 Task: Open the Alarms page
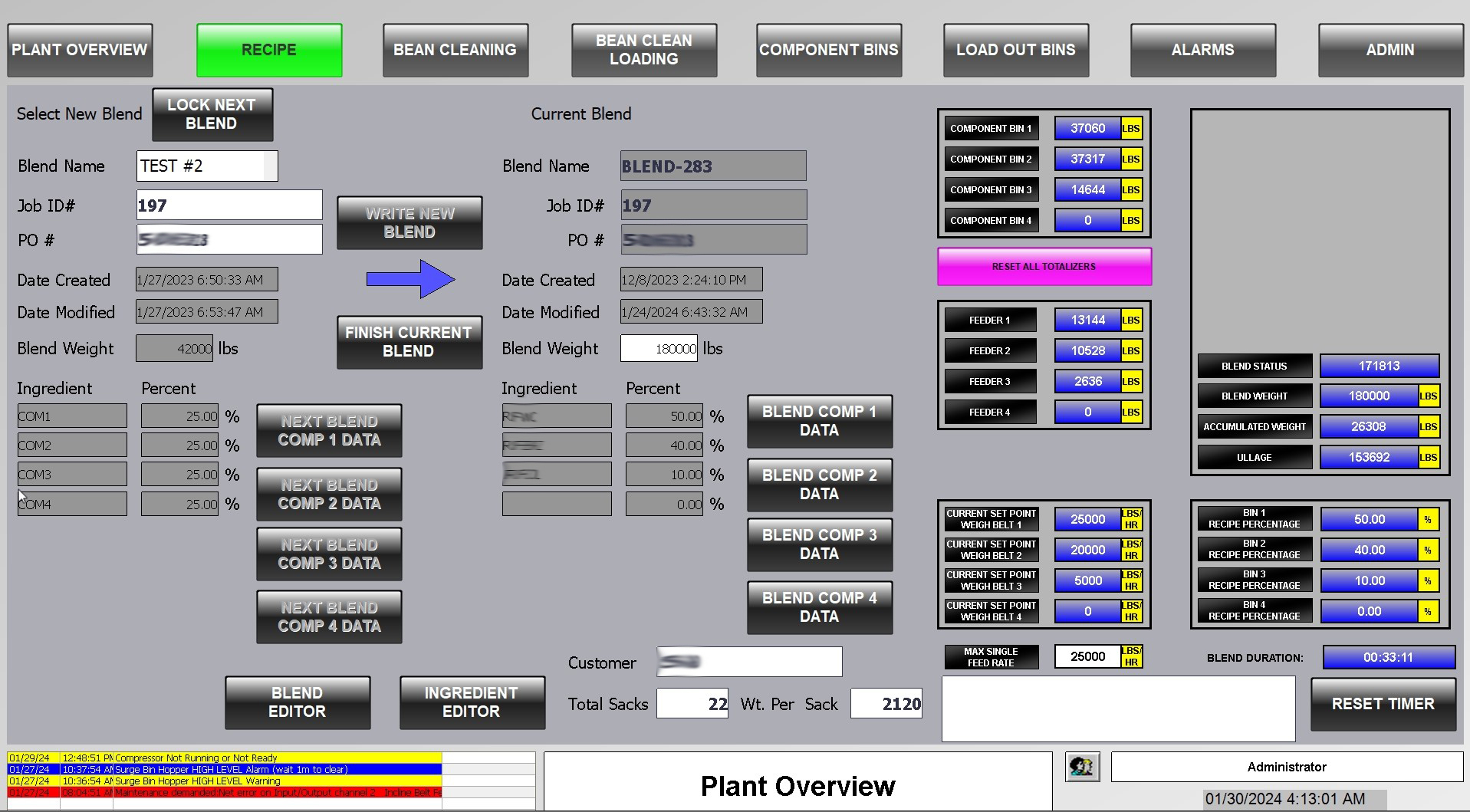(1202, 50)
